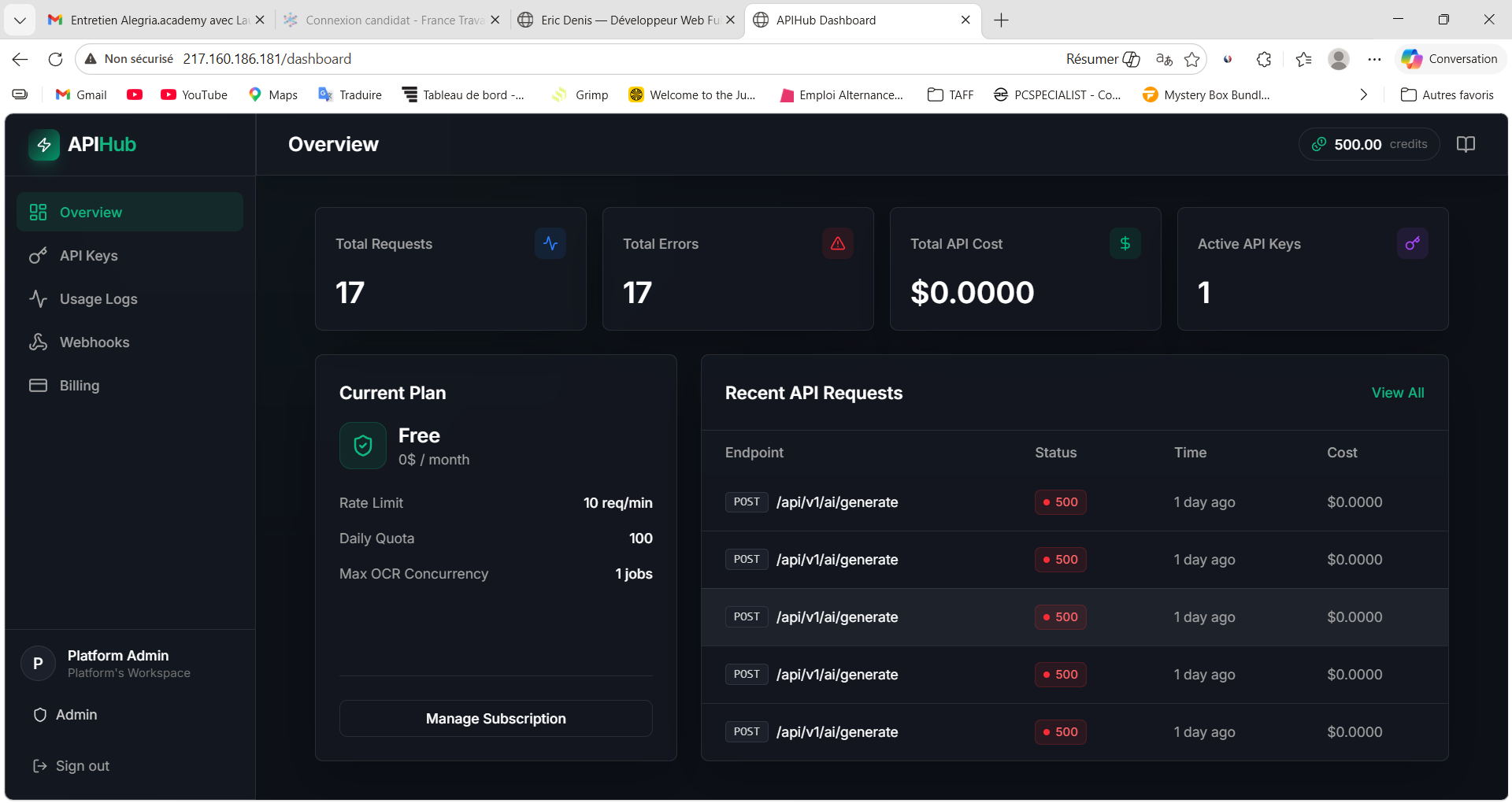The height and width of the screenshot is (803, 1512).
Task: Click the Total Requests activity icon
Action: (x=550, y=243)
